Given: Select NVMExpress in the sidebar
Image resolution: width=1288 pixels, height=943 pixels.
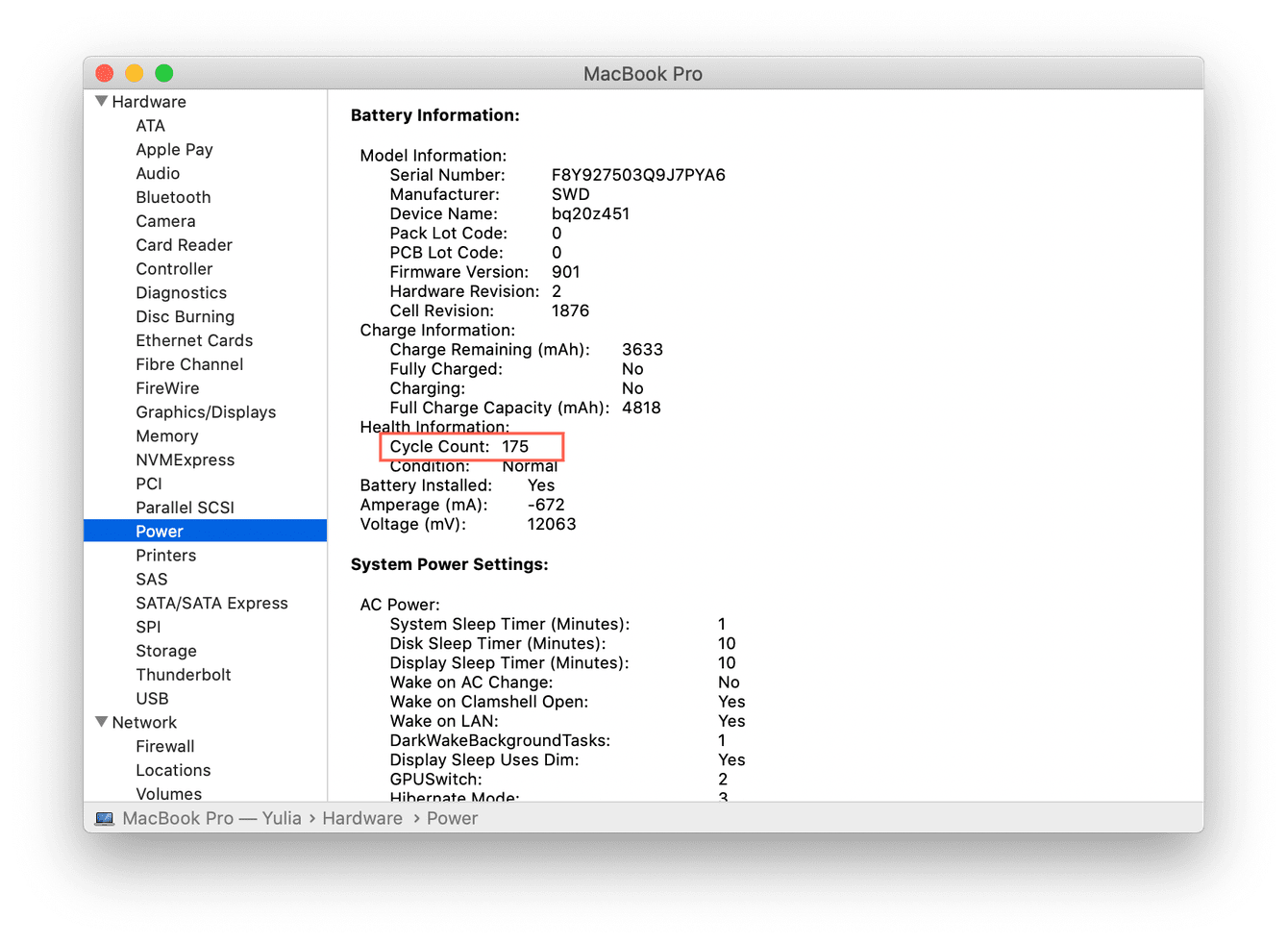Looking at the screenshot, I should 185,460.
